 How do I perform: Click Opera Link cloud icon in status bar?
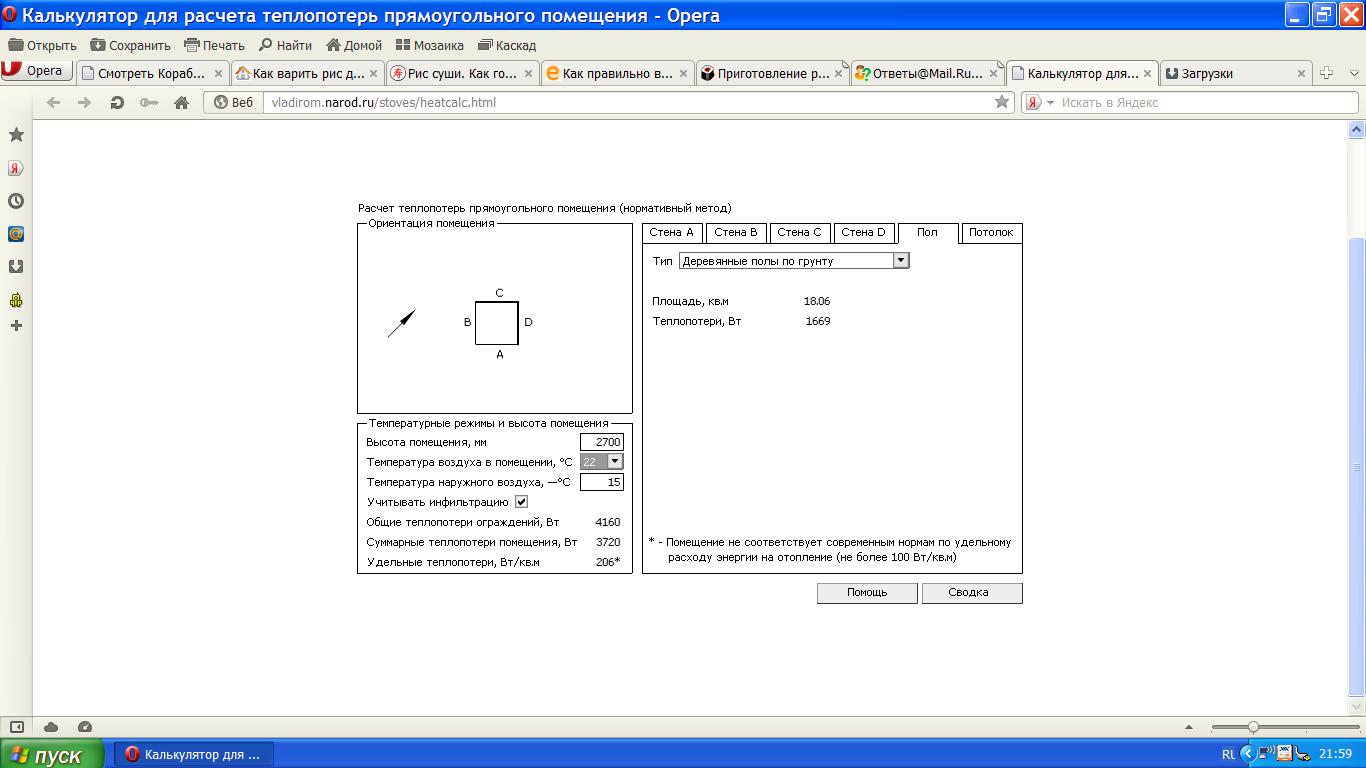click(51, 727)
